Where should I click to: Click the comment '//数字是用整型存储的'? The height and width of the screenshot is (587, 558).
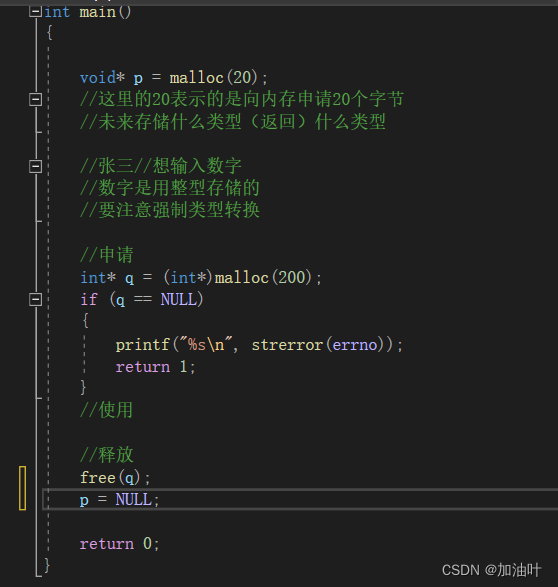(170, 188)
